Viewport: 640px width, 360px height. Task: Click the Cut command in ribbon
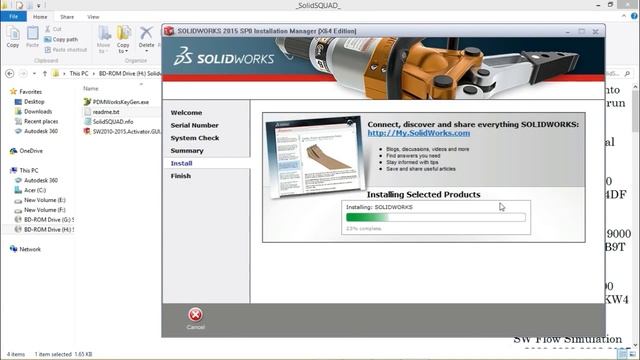pos(53,29)
